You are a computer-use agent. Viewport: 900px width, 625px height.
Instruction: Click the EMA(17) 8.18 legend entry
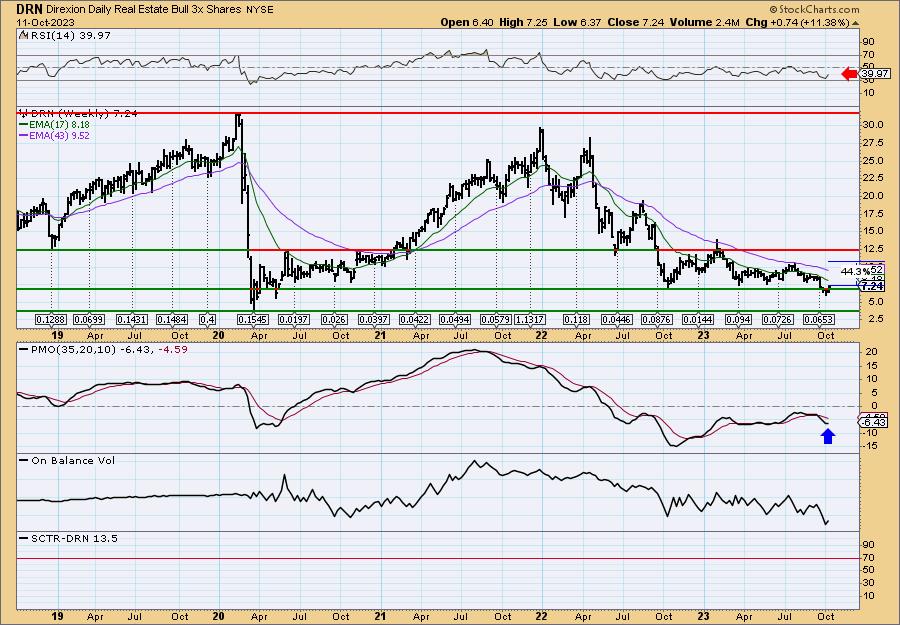coord(55,125)
